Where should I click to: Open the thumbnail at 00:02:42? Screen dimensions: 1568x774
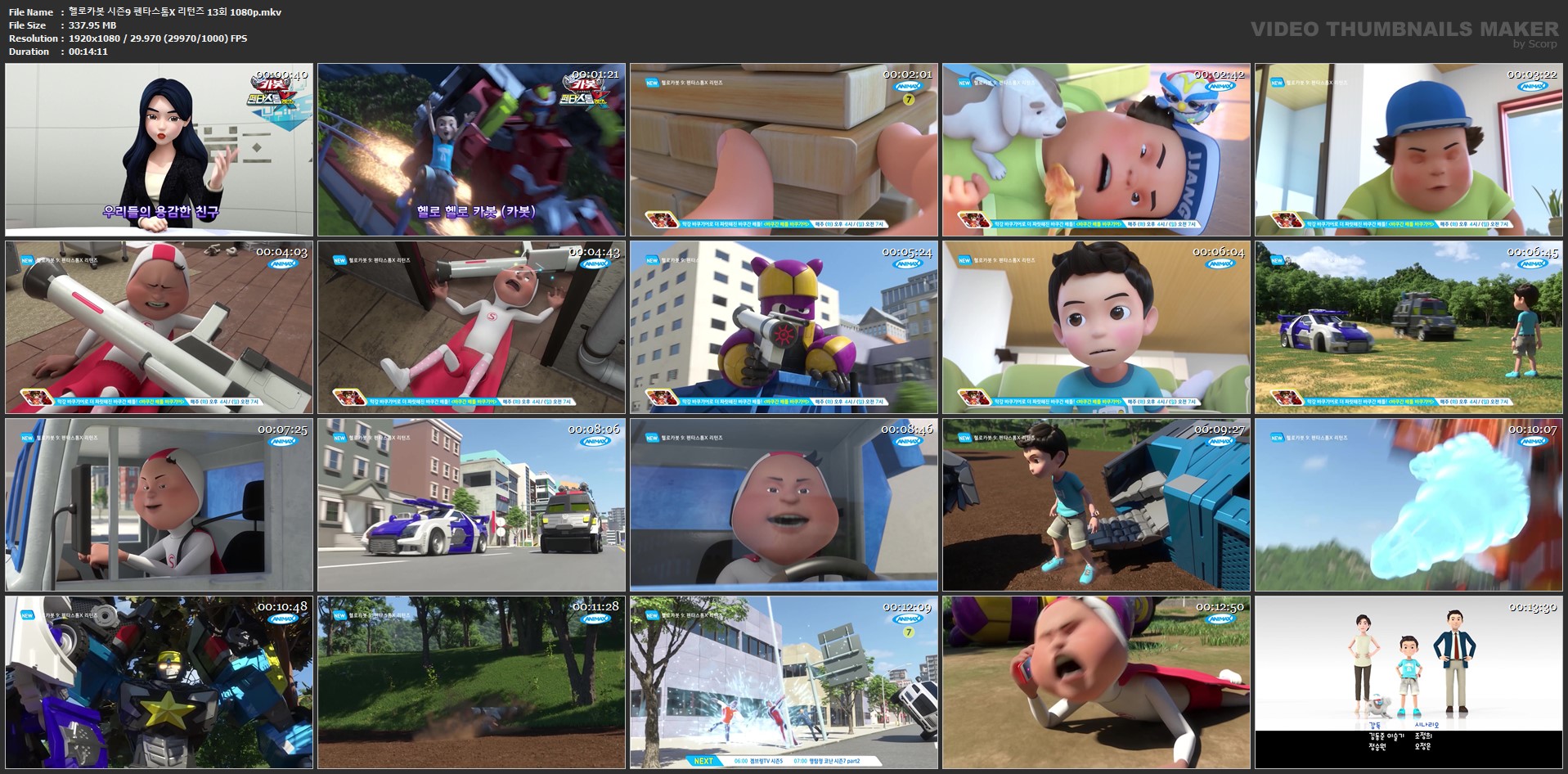[1096, 150]
